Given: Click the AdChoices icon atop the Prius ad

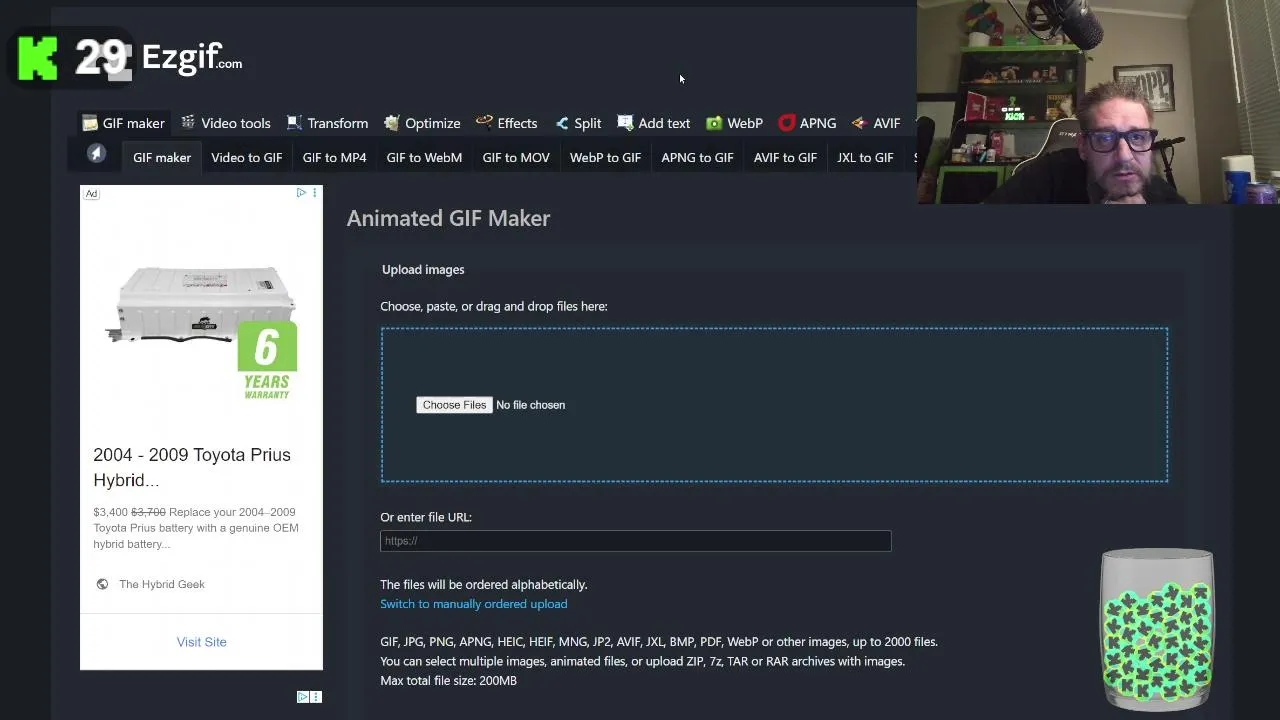Looking at the screenshot, I should click(x=301, y=192).
